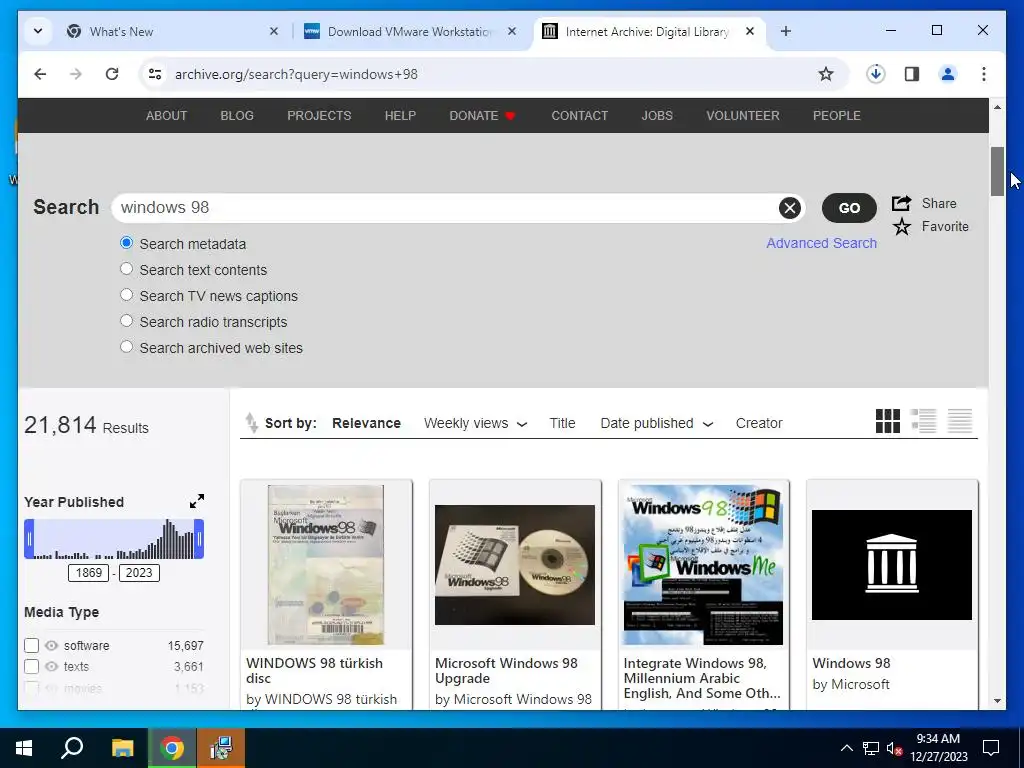The width and height of the screenshot is (1024, 768).
Task: Open Chrome profile avatar
Action: point(948,74)
